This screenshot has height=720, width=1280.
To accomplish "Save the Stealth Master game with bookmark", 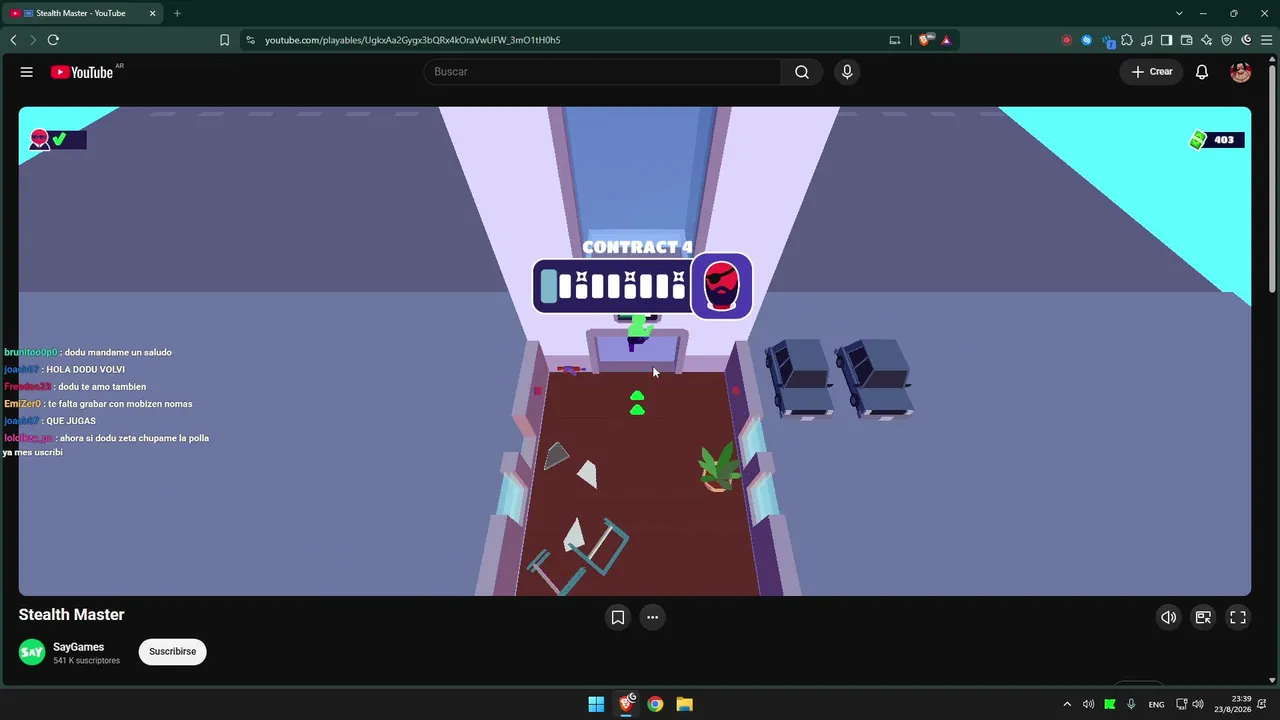I will click(618, 617).
